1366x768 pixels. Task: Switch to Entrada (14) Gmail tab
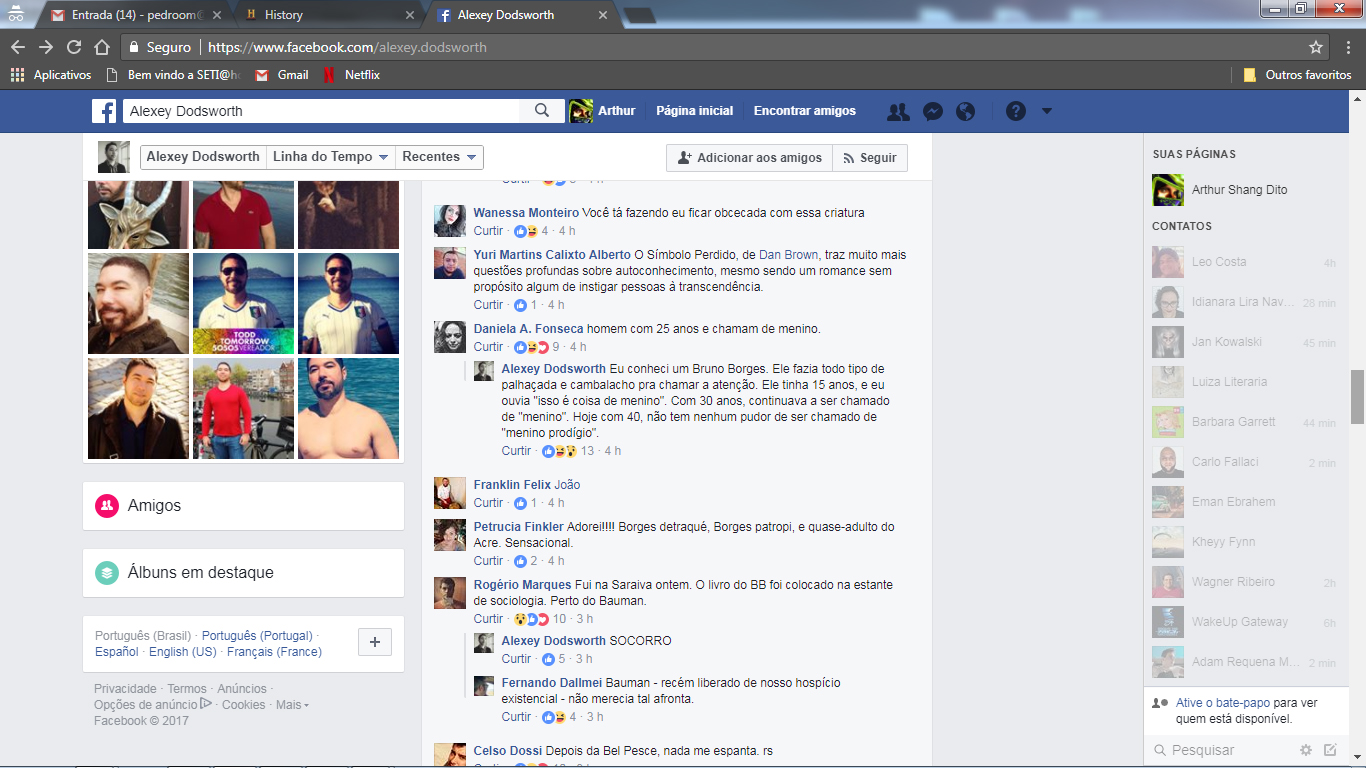tap(133, 15)
